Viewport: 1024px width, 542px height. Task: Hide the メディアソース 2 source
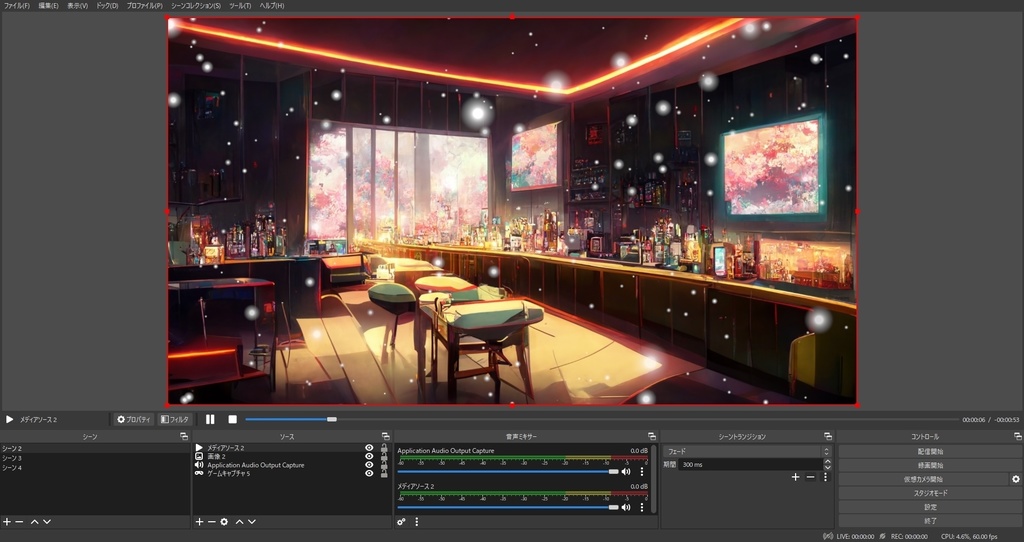pos(369,448)
